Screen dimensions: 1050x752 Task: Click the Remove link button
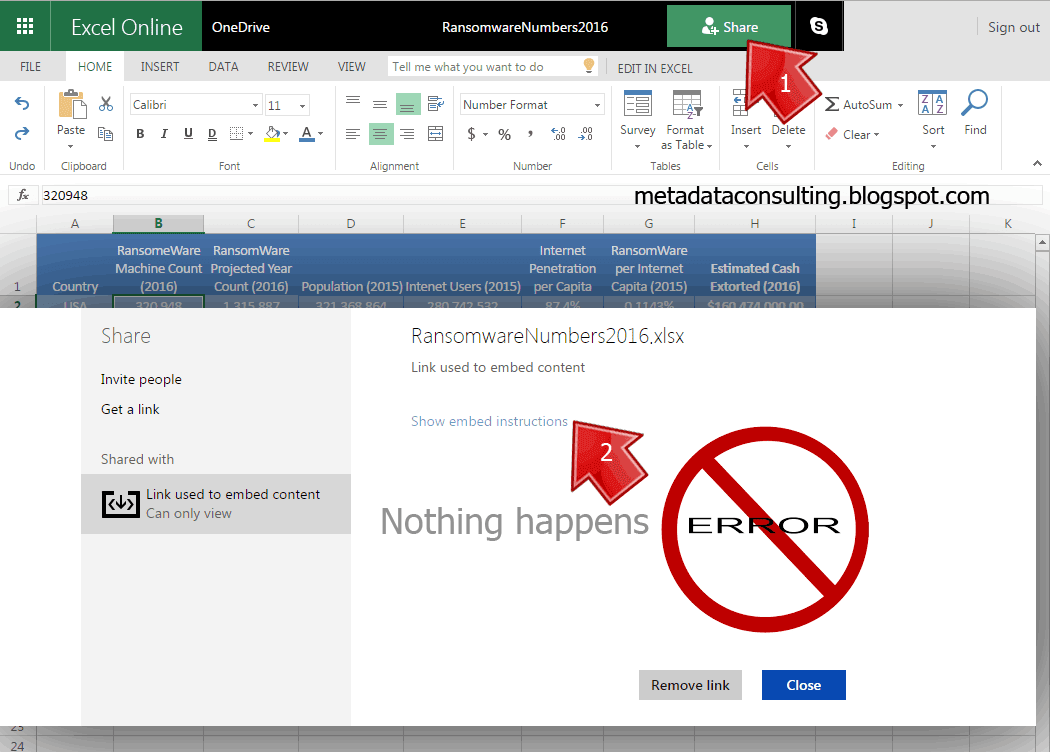[690, 685]
